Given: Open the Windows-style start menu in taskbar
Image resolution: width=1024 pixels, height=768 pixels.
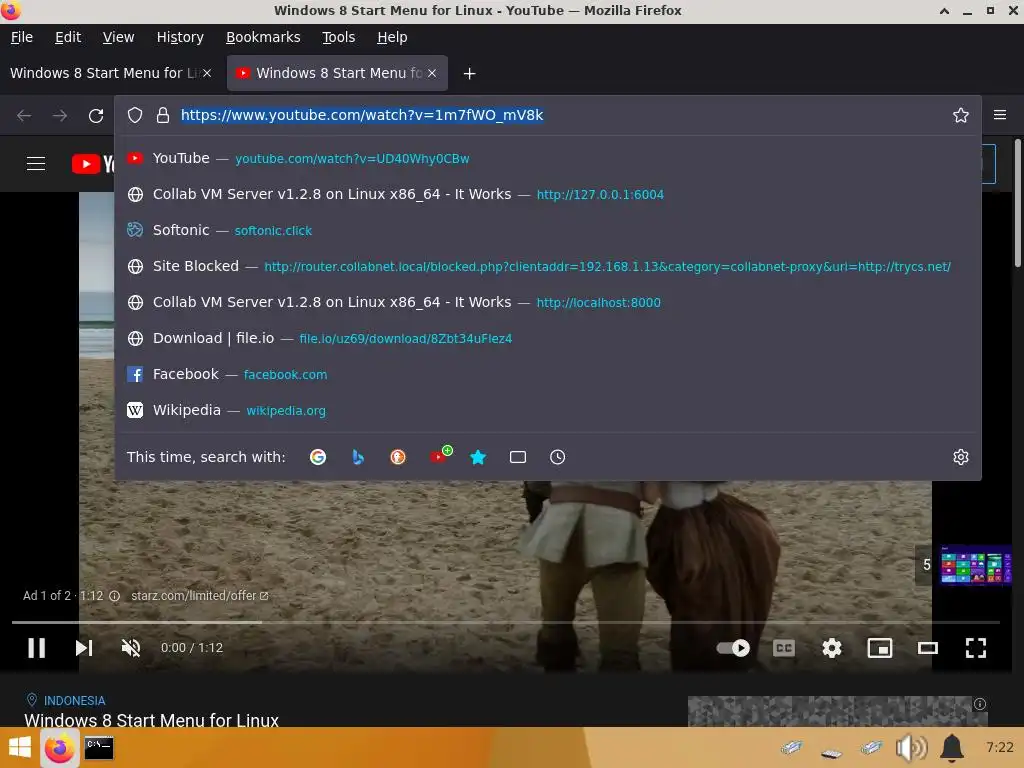Looking at the screenshot, I should pos(20,748).
